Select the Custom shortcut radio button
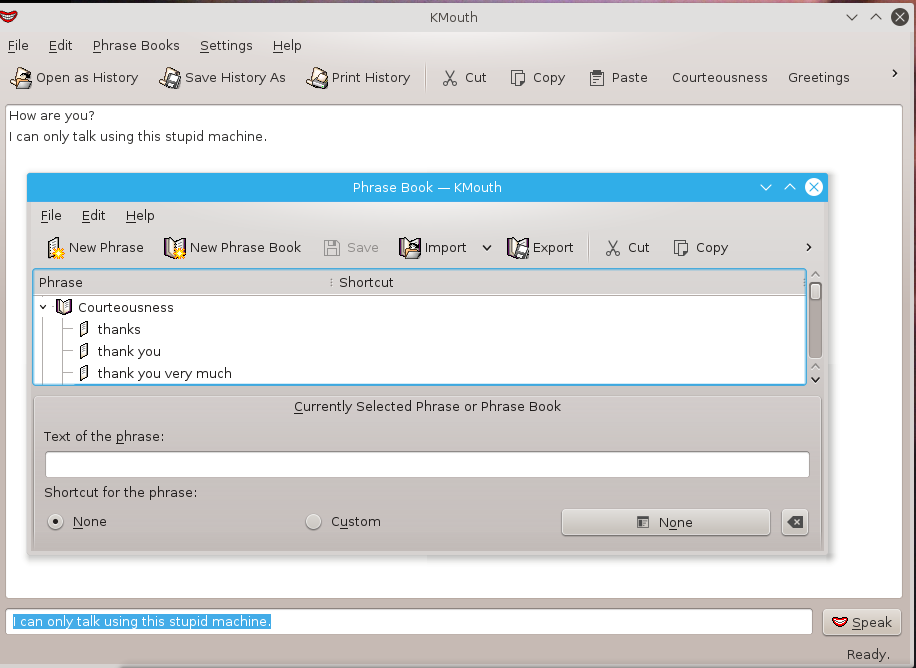This screenshot has height=668, width=916. tap(314, 521)
